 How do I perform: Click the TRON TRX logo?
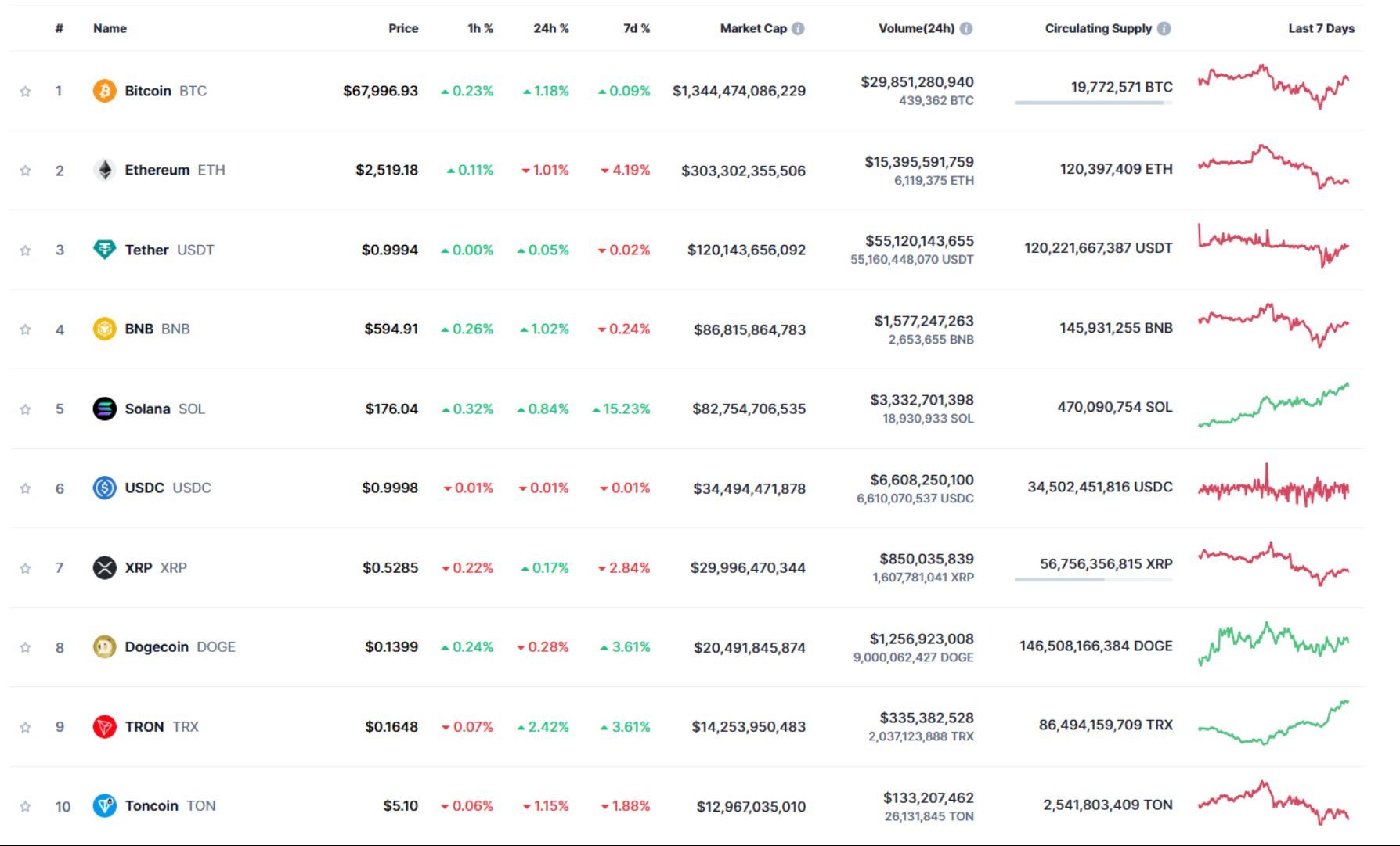104,725
